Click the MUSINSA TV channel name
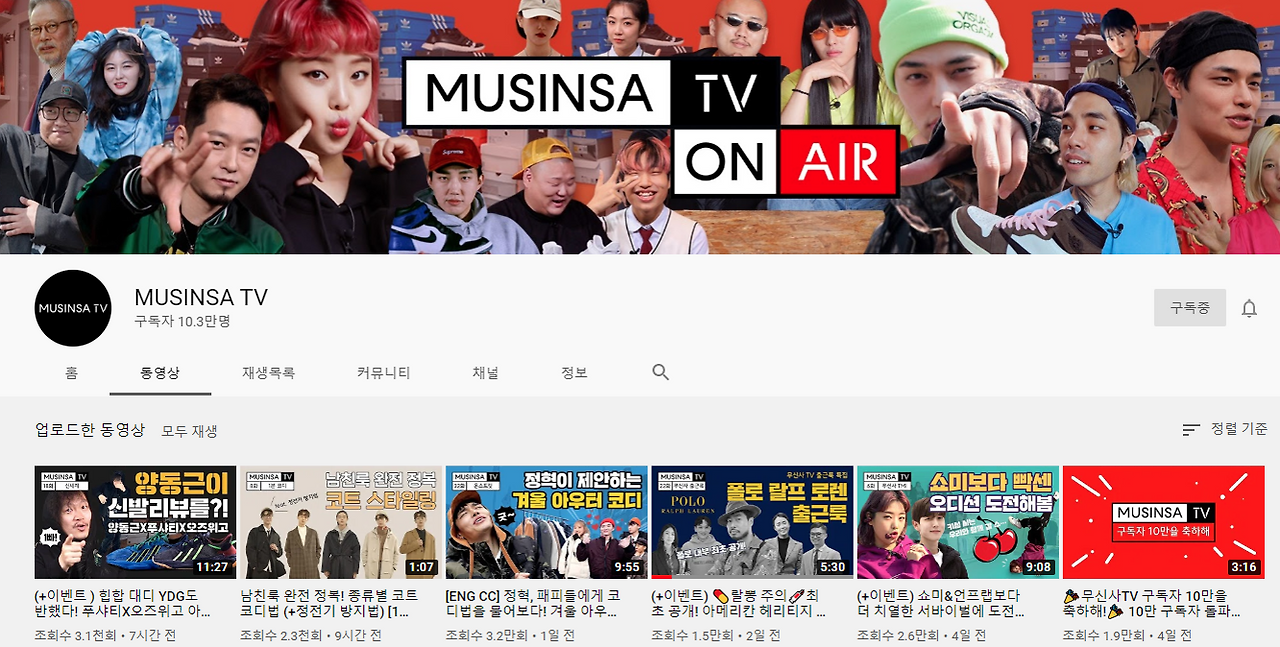This screenshot has width=1280, height=647. coord(201,298)
